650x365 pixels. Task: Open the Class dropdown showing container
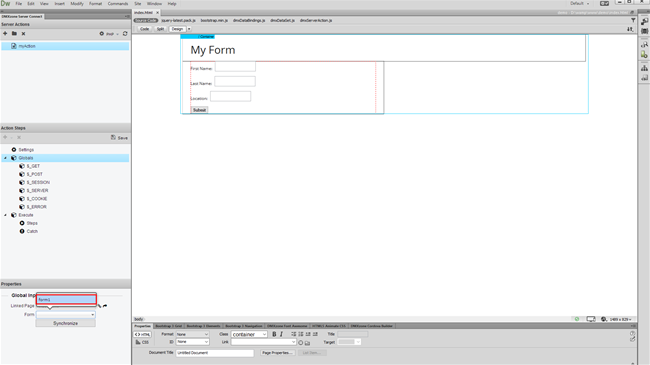pos(249,334)
